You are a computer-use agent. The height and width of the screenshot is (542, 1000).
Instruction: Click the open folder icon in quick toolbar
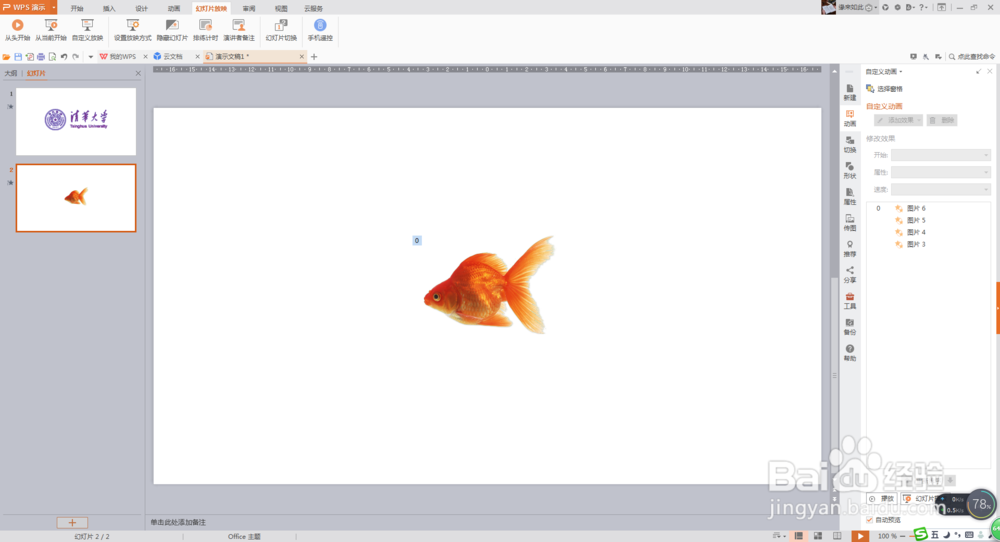(x=6, y=57)
